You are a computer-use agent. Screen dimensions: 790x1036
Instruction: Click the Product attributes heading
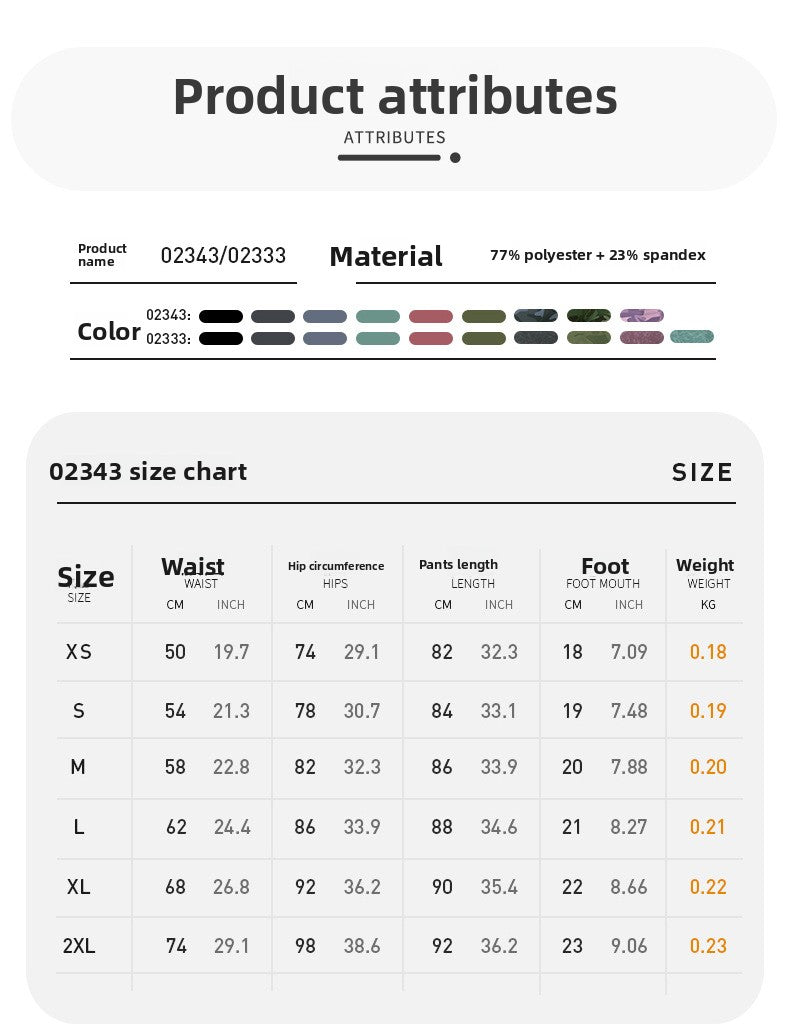tap(395, 96)
